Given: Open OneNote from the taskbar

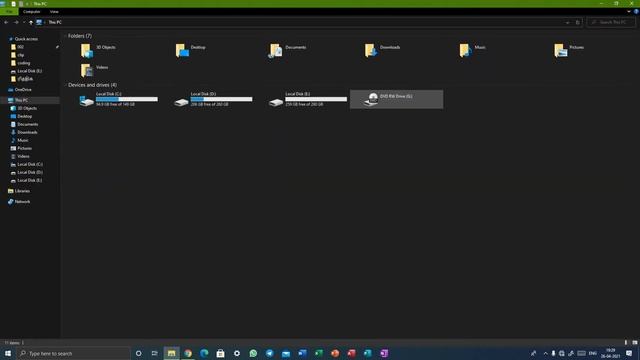Looking at the screenshot, I should coord(384,353).
